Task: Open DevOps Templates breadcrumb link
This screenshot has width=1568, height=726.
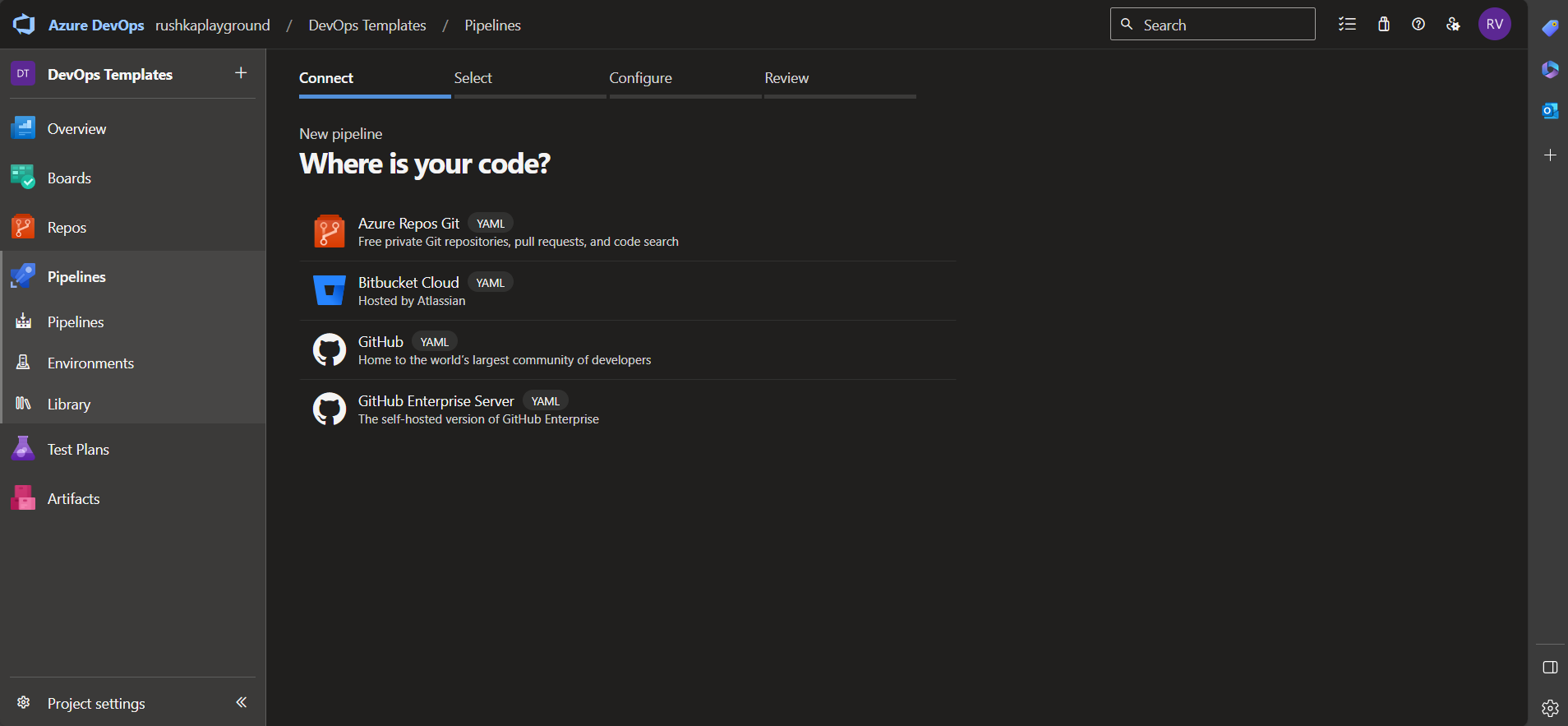Action: click(x=367, y=25)
